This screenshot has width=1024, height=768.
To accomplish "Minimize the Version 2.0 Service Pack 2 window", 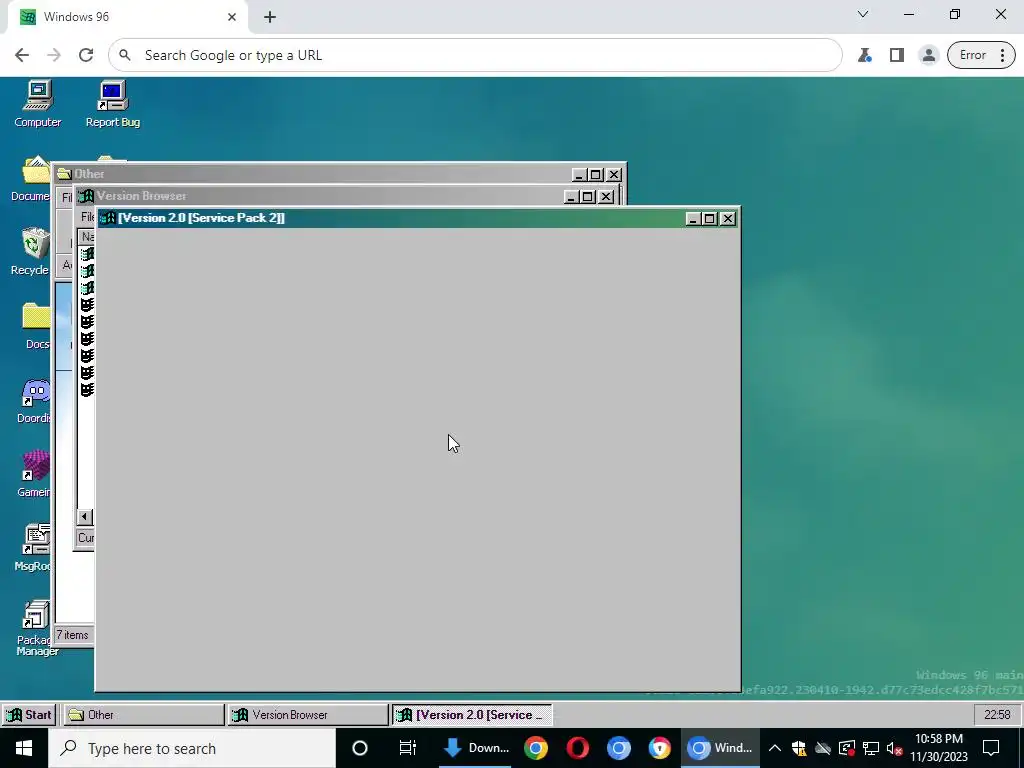I will [x=693, y=219].
